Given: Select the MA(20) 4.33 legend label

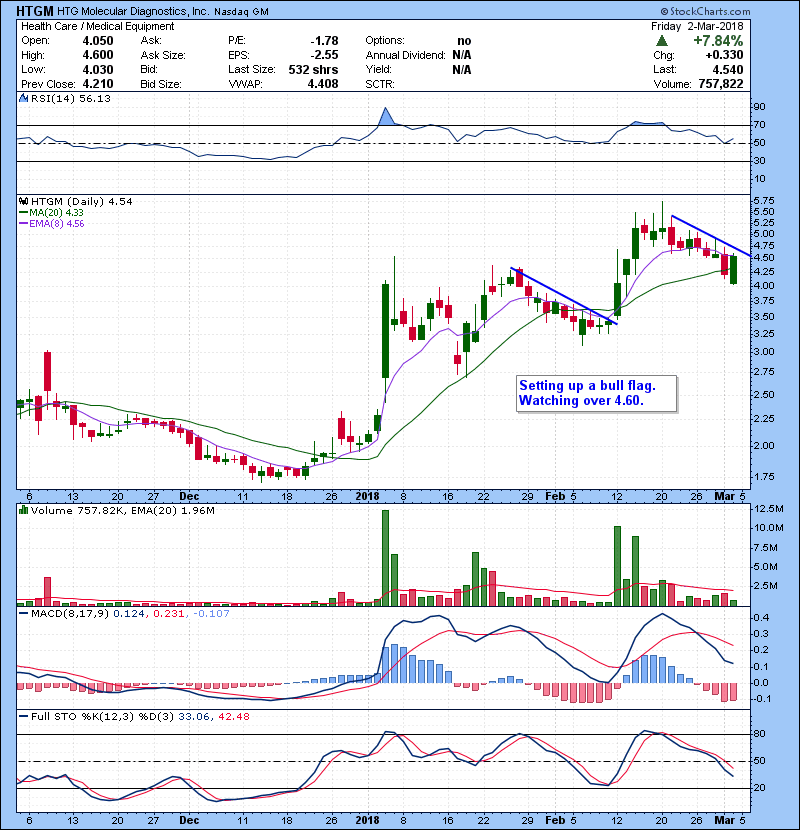Looking at the screenshot, I should pyautogui.click(x=56, y=212).
